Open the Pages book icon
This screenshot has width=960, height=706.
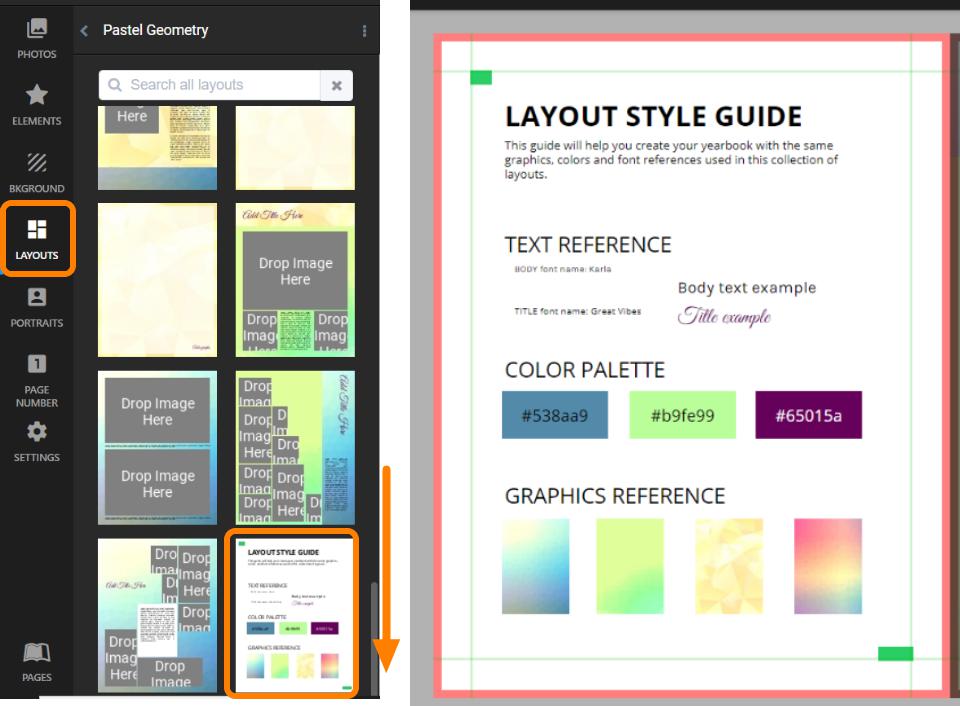37,654
